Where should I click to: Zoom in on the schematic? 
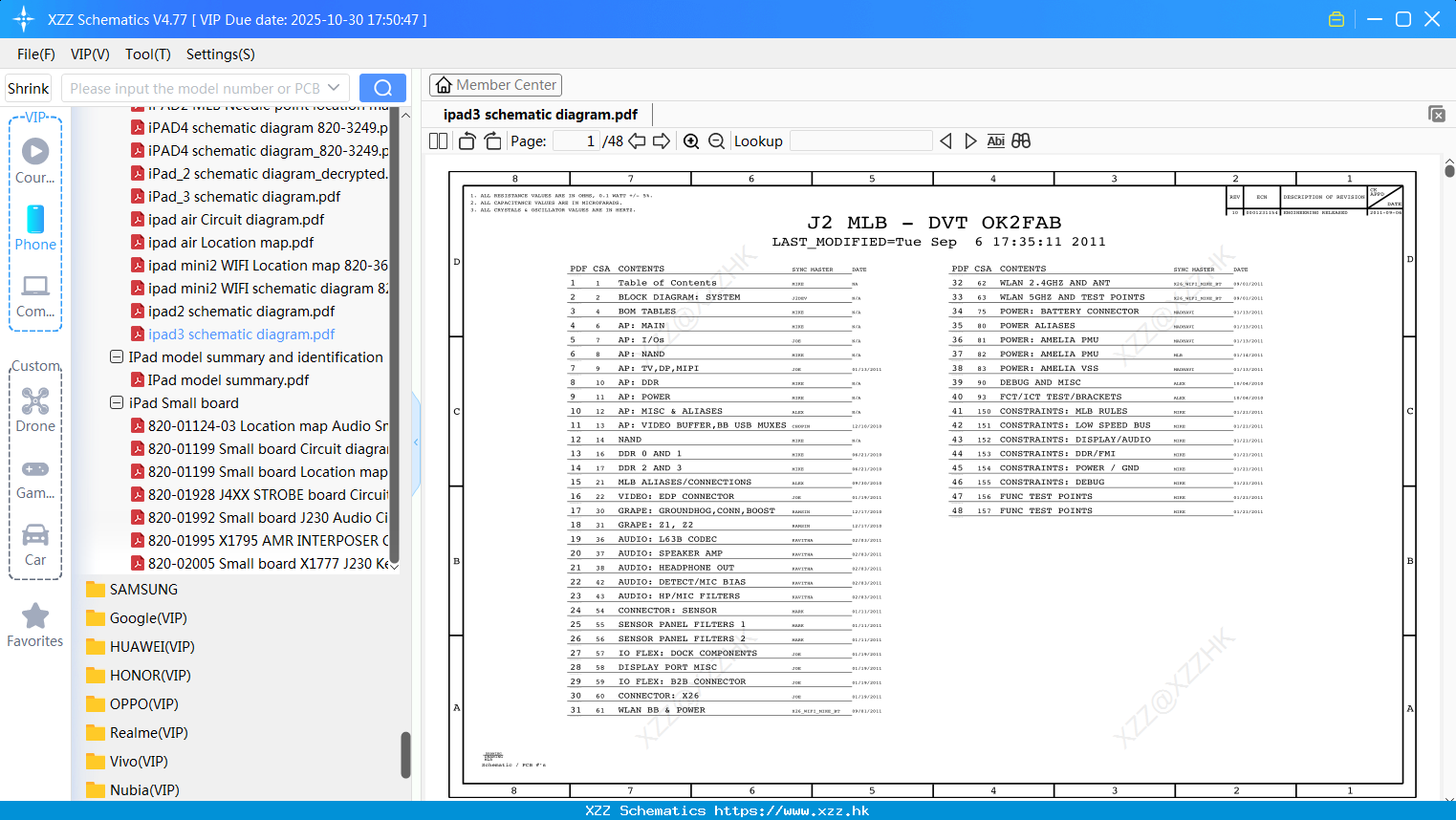(691, 140)
